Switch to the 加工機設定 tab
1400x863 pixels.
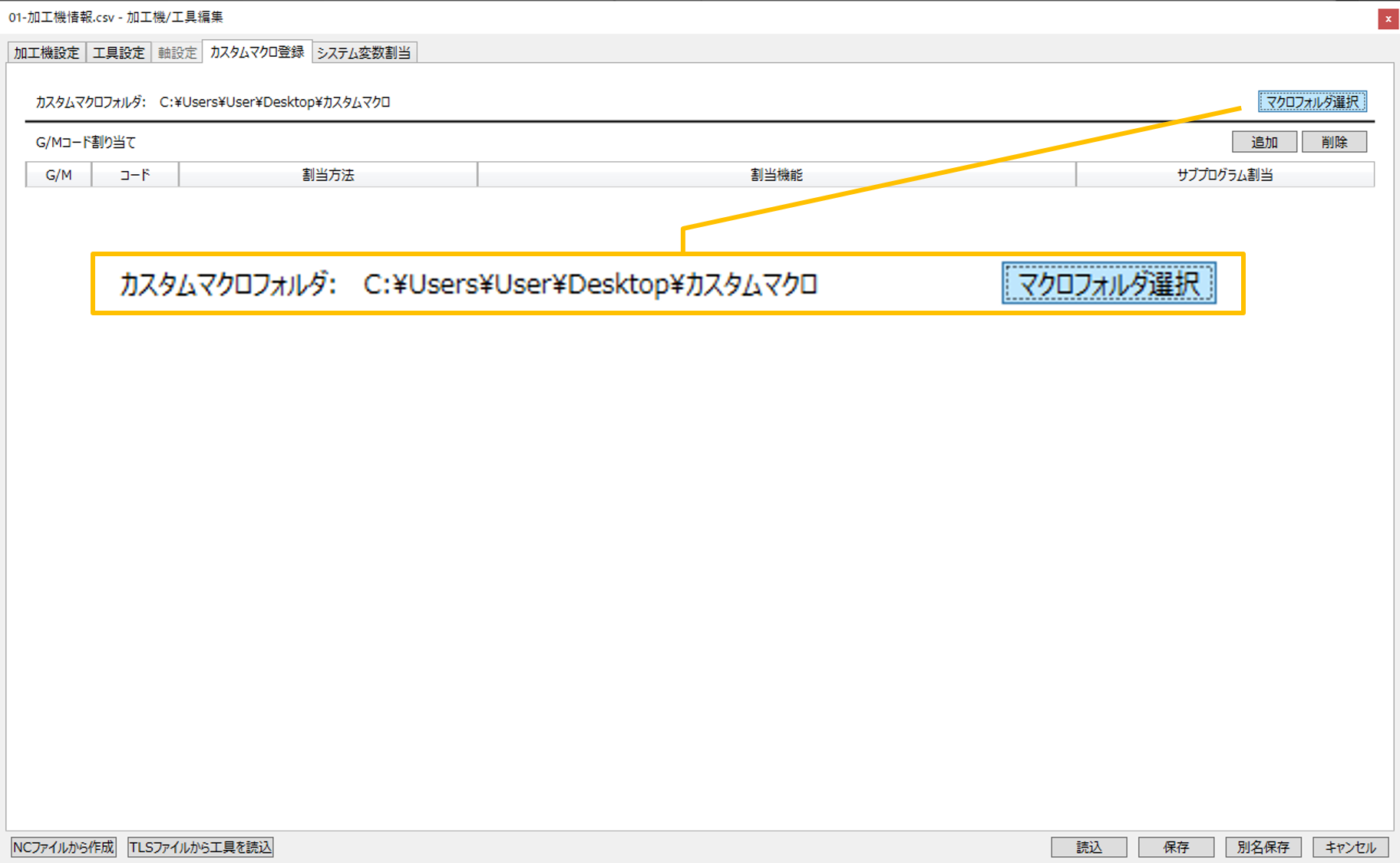tap(46, 52)
